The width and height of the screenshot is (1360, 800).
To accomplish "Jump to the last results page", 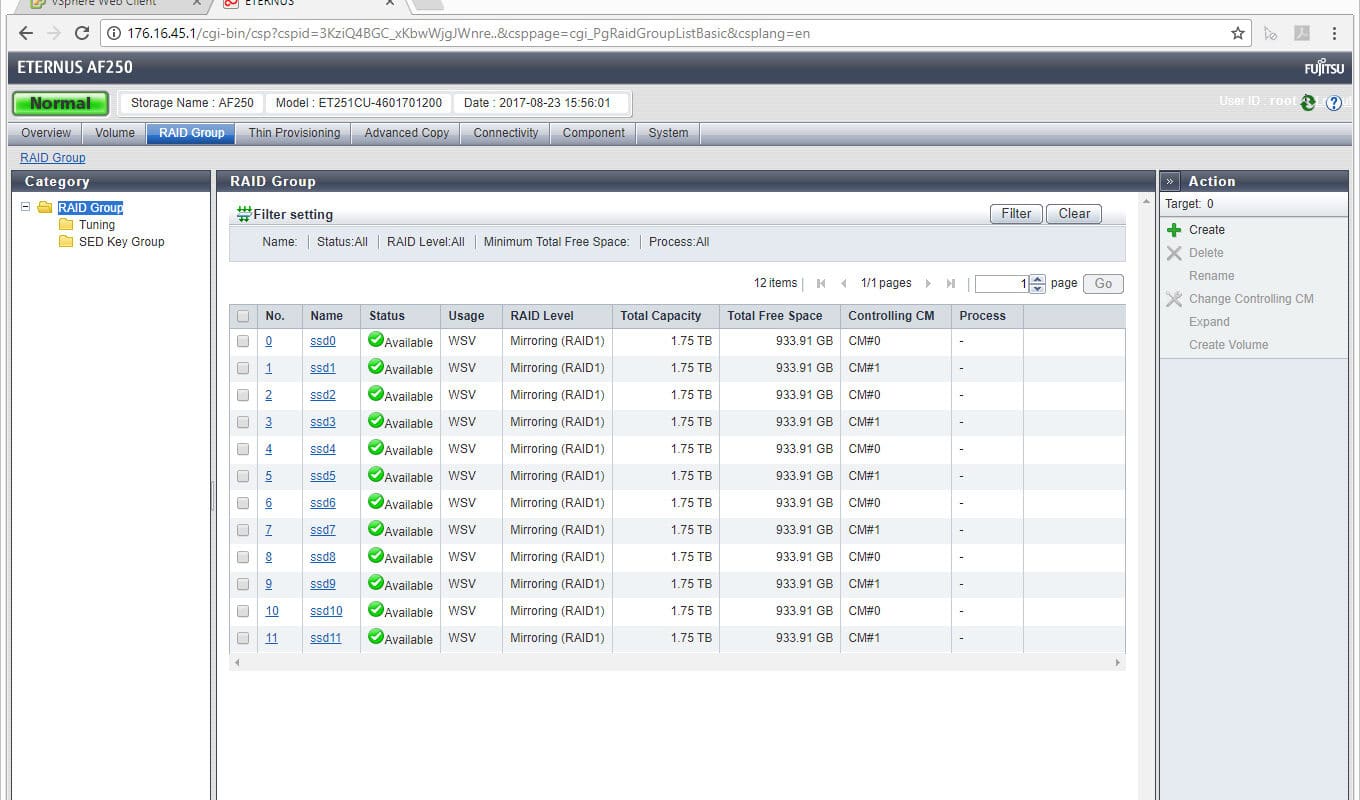I will (951, 284).
